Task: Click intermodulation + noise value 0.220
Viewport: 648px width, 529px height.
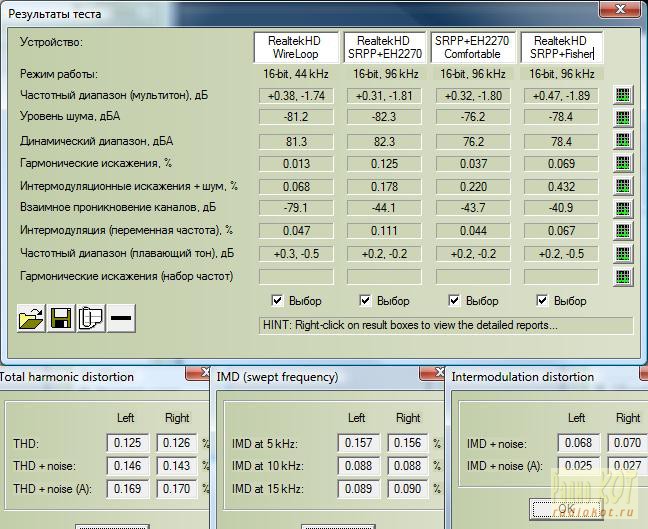Action: (473, 187)
